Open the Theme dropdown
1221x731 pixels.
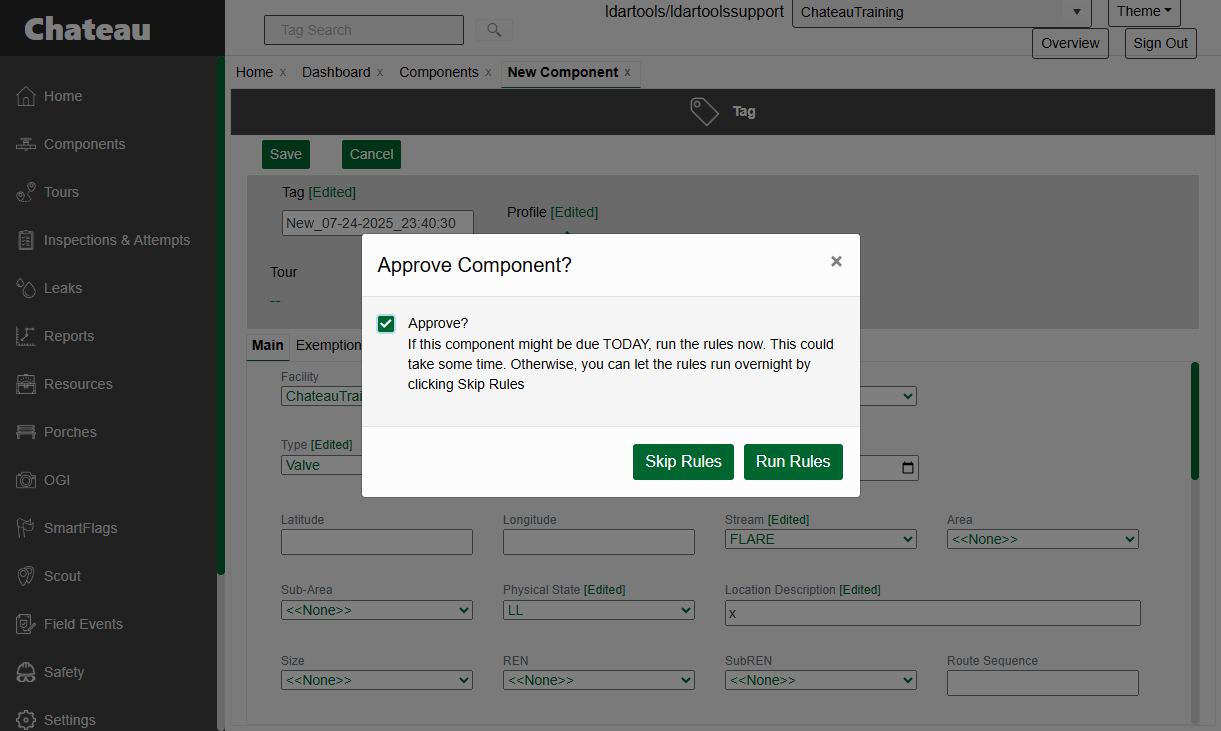[1144, 12]
